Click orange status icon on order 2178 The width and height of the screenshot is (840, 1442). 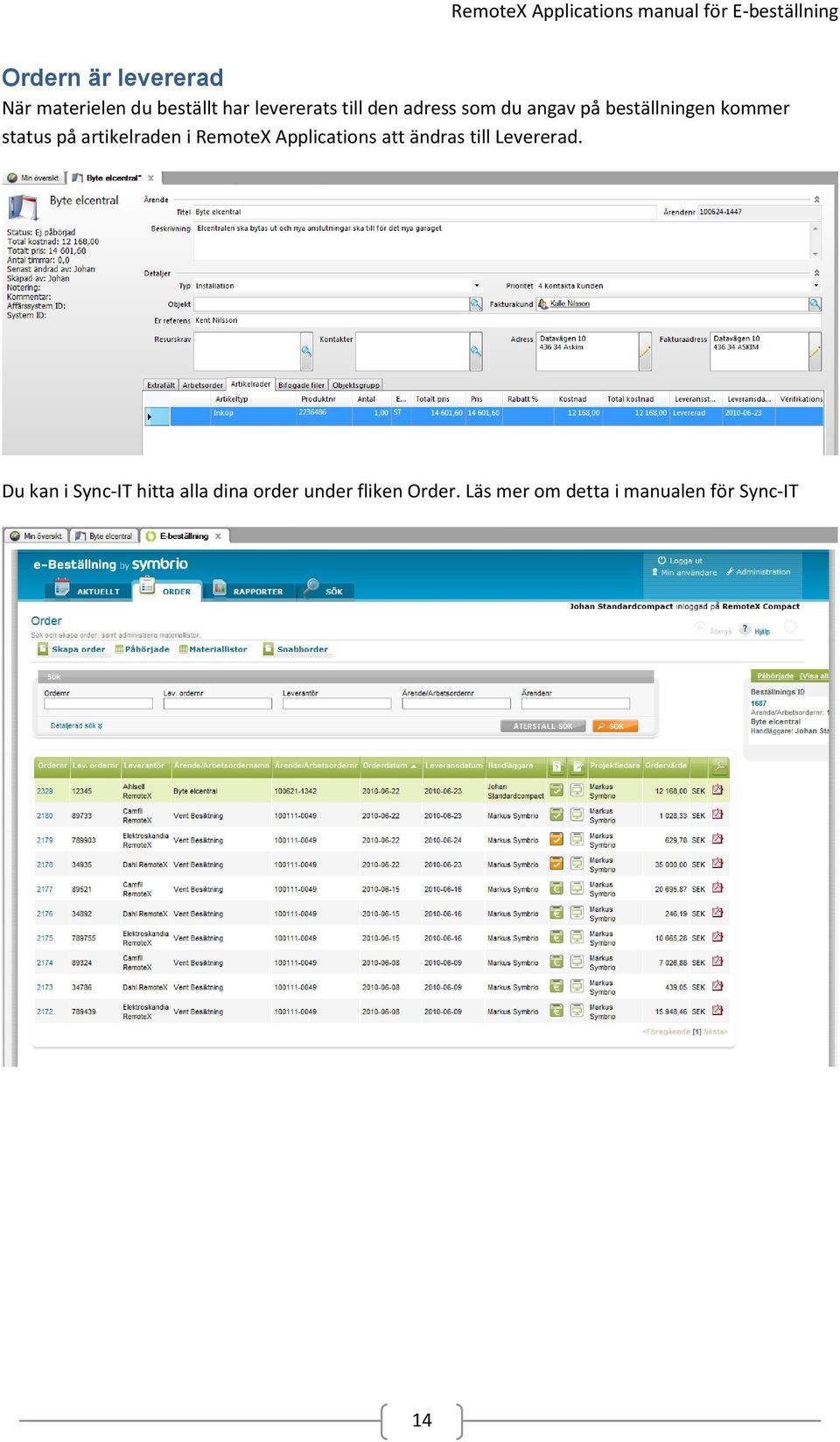(556, 864)
